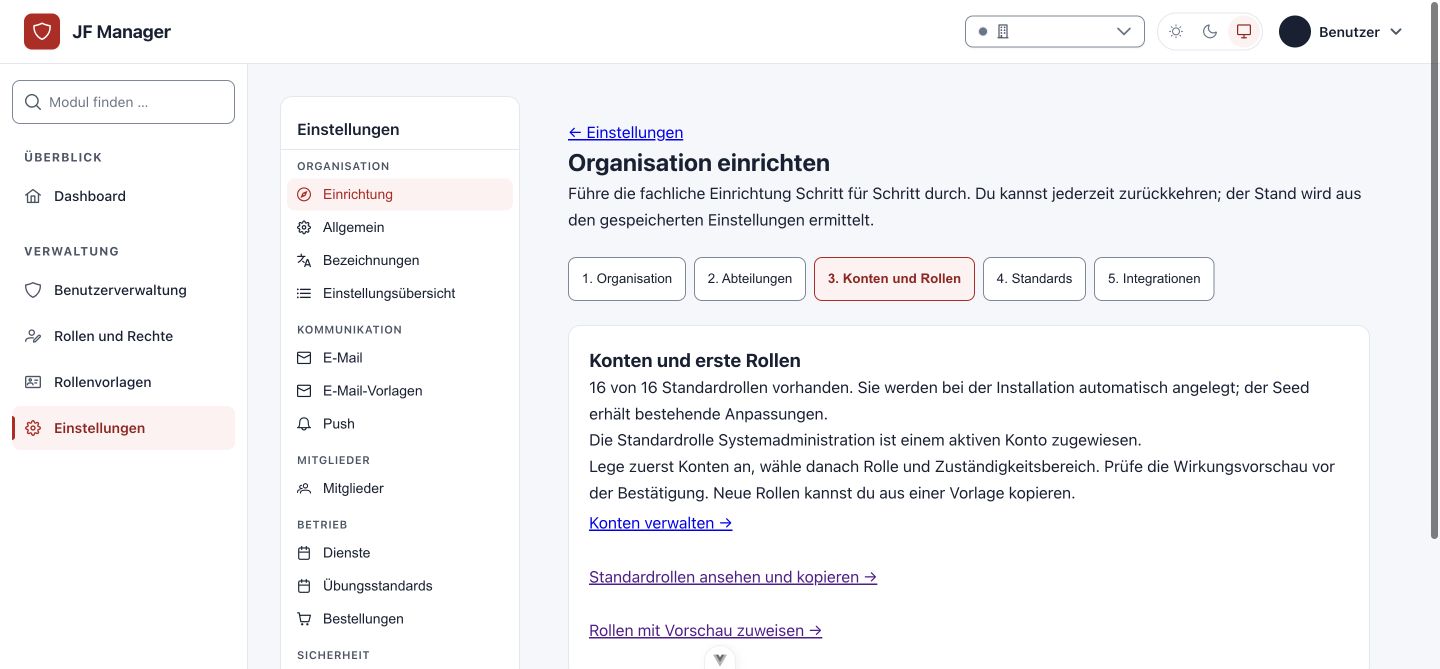The height and width of the screenshot is (669, 1440).
Task: Select Einstellungen in the main sidebar
Action: 123,428
